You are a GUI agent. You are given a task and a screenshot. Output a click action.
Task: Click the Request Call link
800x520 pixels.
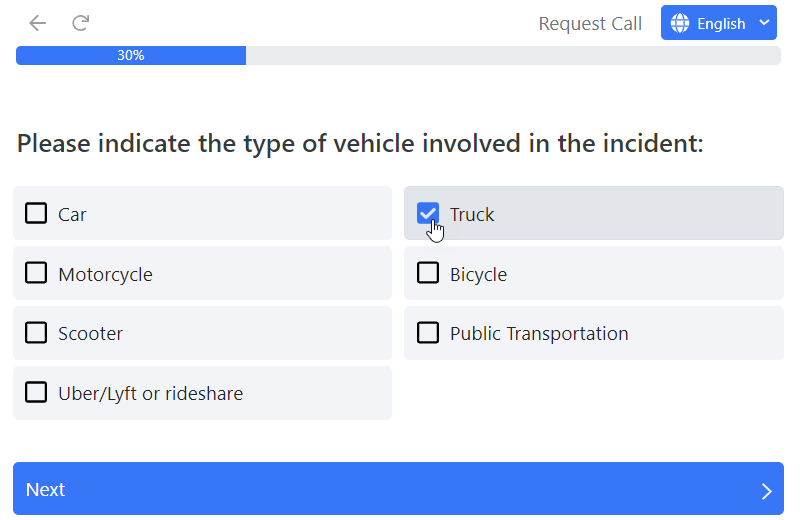(590, 23)
